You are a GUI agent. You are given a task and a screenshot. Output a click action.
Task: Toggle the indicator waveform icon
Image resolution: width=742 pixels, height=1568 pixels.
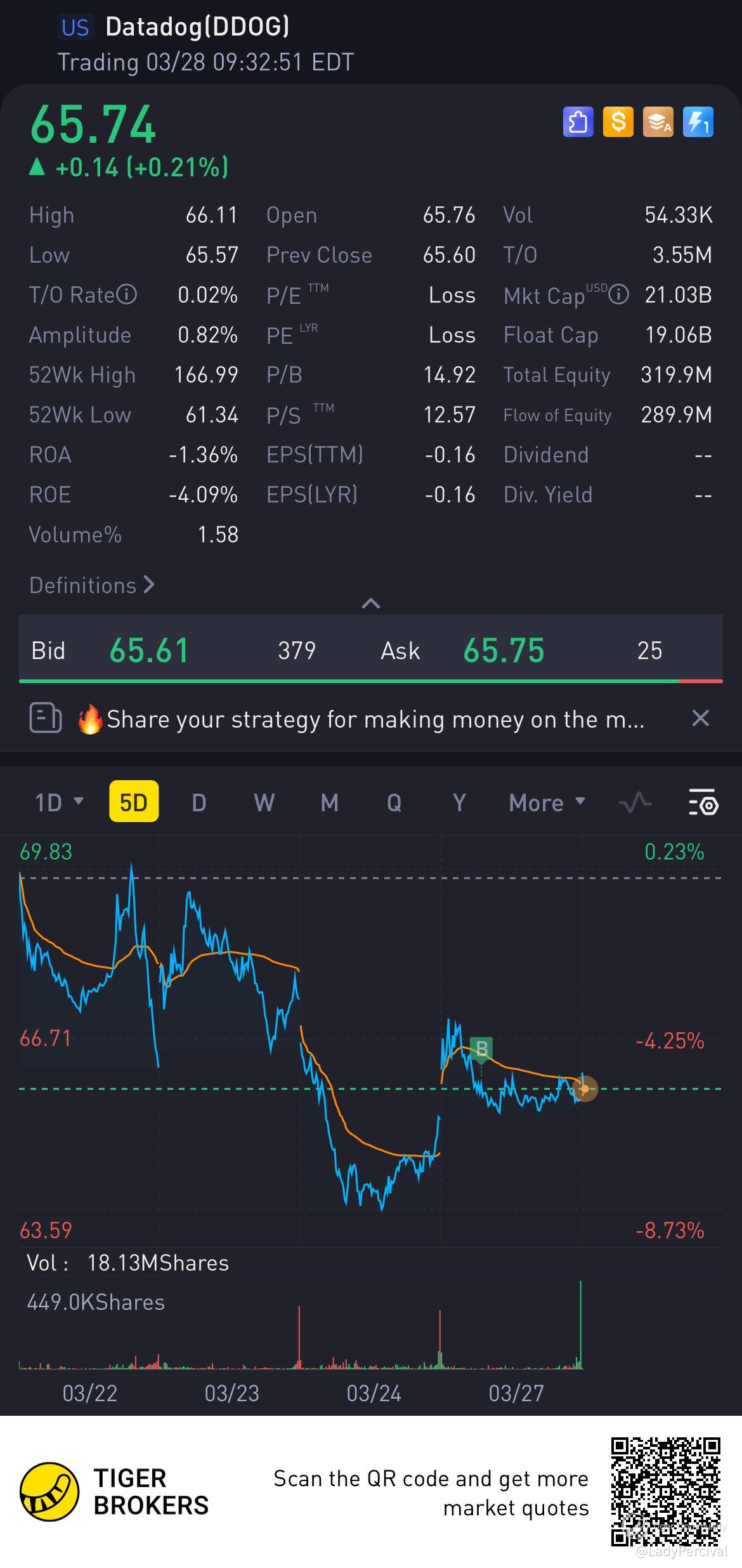[635, 802]
